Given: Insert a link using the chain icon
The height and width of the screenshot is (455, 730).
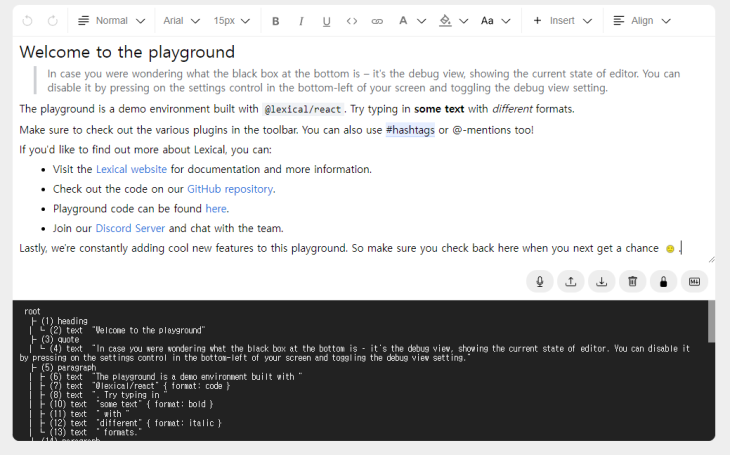Looking at the screenshot, I should tap(377, 21).
